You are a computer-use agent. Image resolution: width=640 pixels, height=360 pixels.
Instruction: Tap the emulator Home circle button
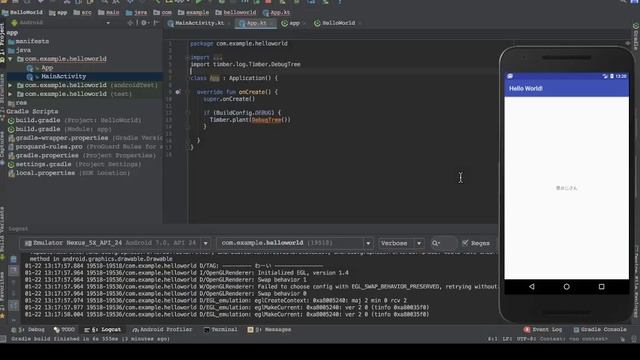[566, 287]
